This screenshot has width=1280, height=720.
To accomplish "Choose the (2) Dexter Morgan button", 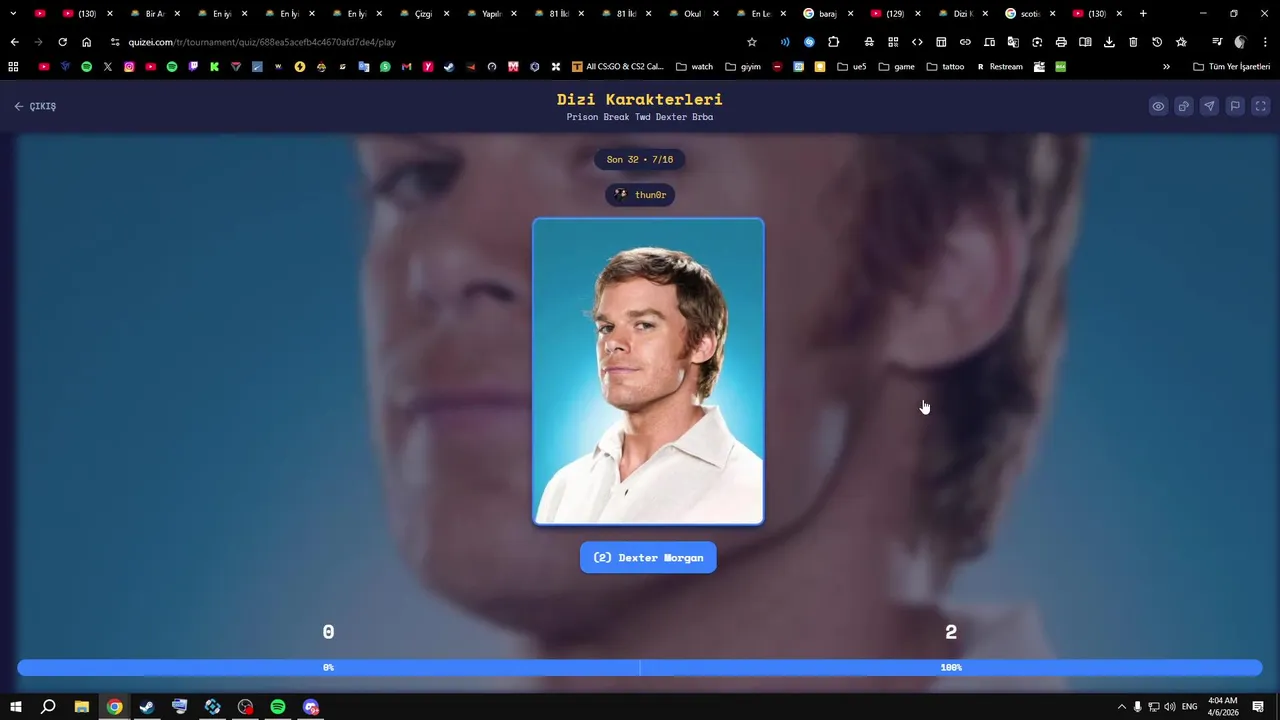I will (x=648, y=557).
